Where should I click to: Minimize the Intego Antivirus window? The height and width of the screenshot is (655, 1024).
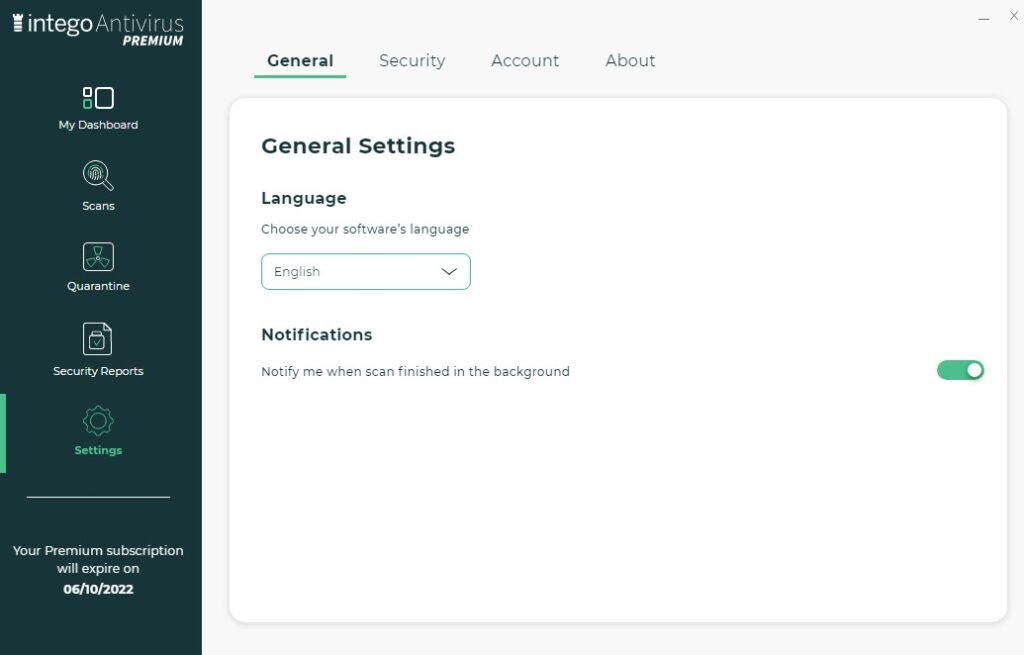click(985, 18)
